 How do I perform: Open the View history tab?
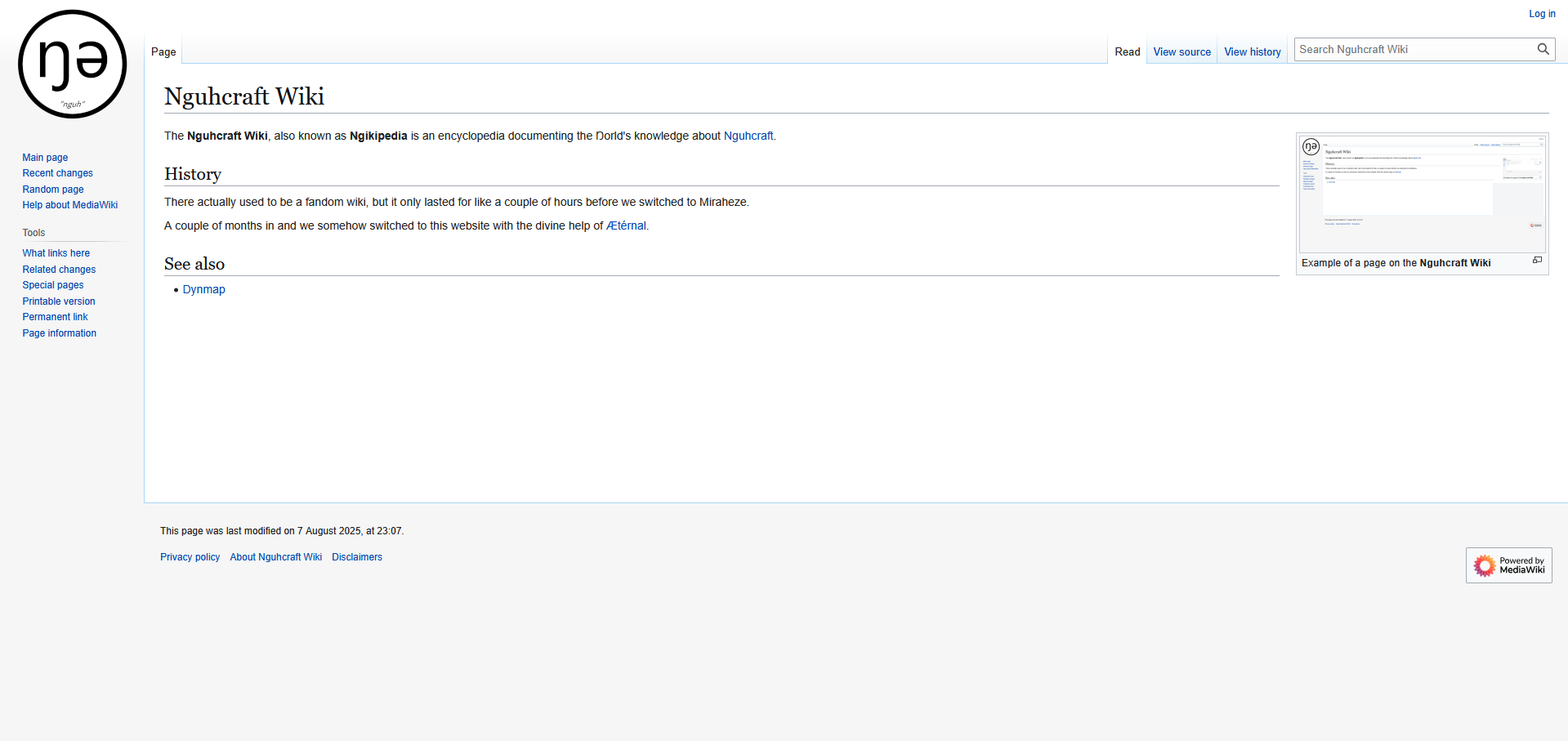(x=1252, y=51)
